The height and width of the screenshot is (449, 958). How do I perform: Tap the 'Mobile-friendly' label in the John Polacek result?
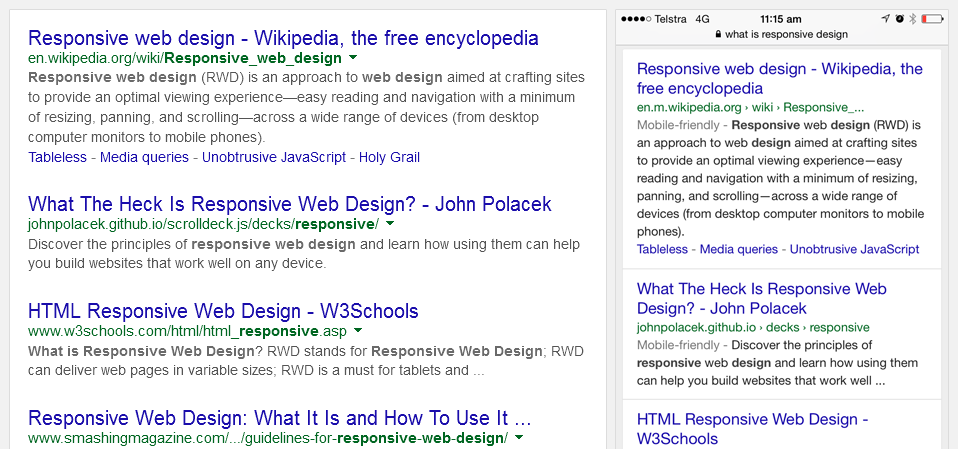(x=678, y=345)
